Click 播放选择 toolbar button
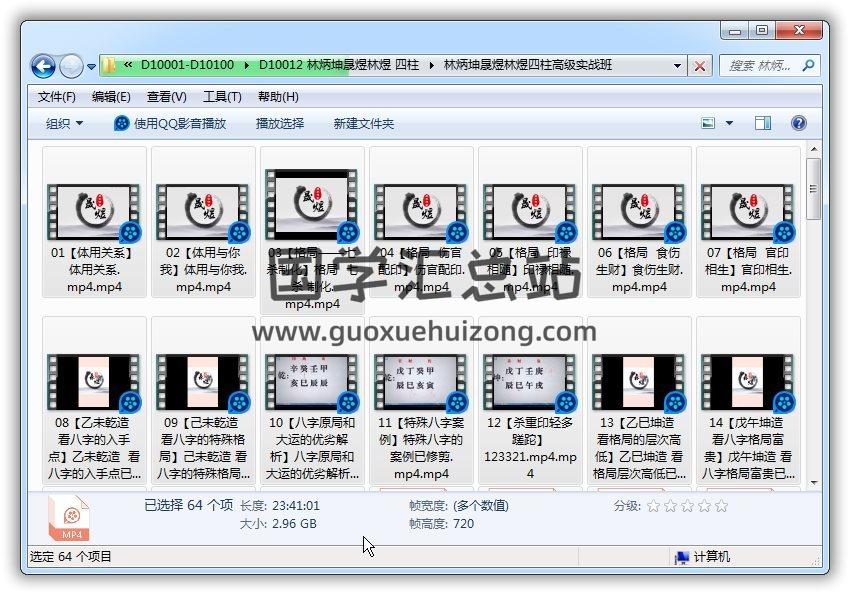The width and height of the screenshot is (850, 595). tap(280, 124)
